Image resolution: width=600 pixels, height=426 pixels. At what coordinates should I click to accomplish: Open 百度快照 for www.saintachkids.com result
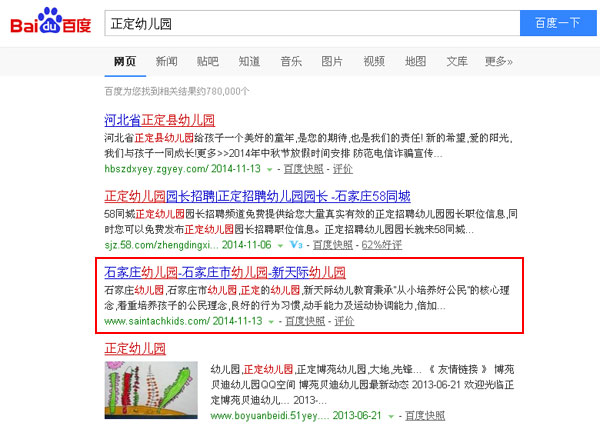pos(305,321)
